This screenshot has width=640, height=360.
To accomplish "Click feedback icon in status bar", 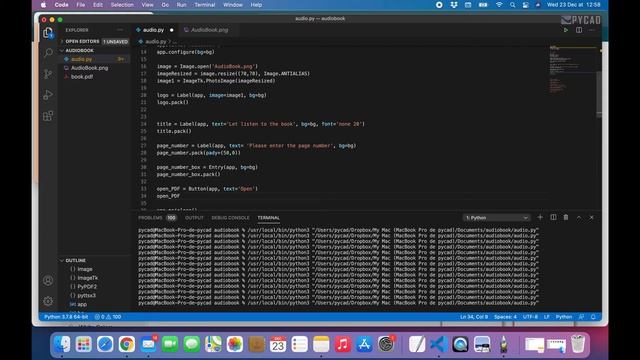I will tap(581, 317).
